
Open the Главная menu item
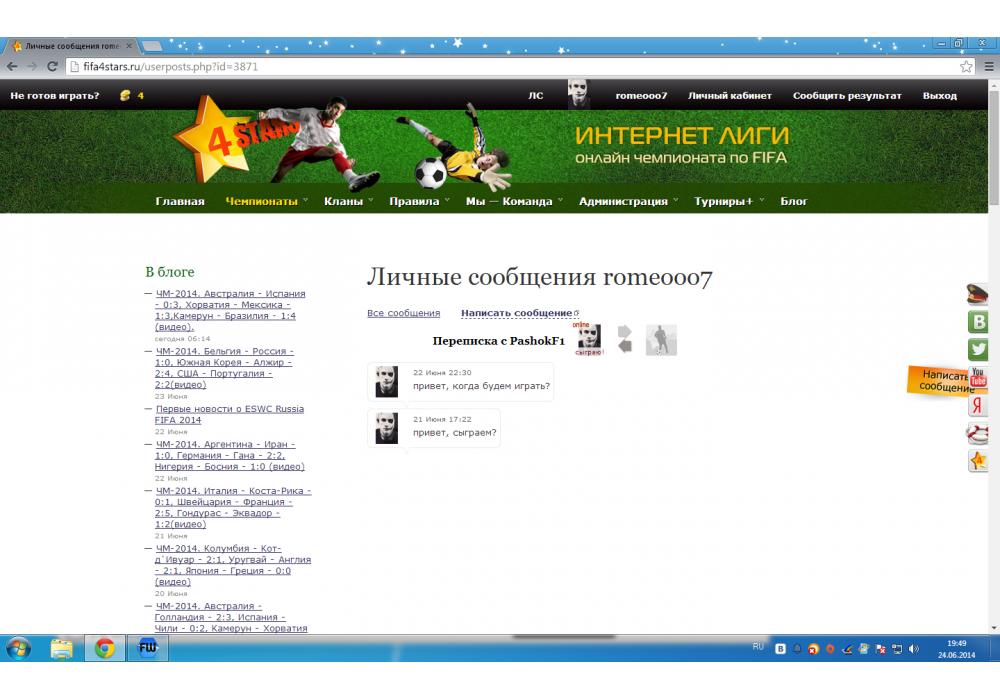(x=180, y=201)
